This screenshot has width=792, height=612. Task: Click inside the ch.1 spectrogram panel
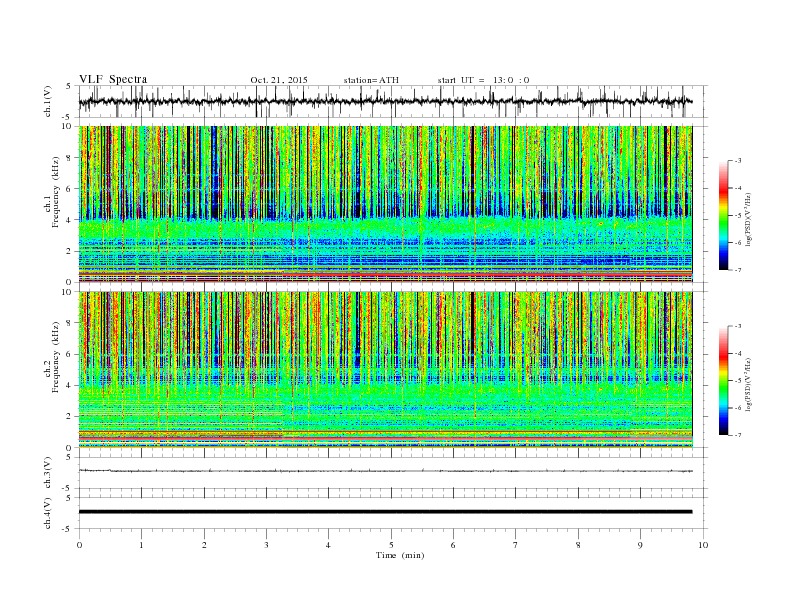385,204
